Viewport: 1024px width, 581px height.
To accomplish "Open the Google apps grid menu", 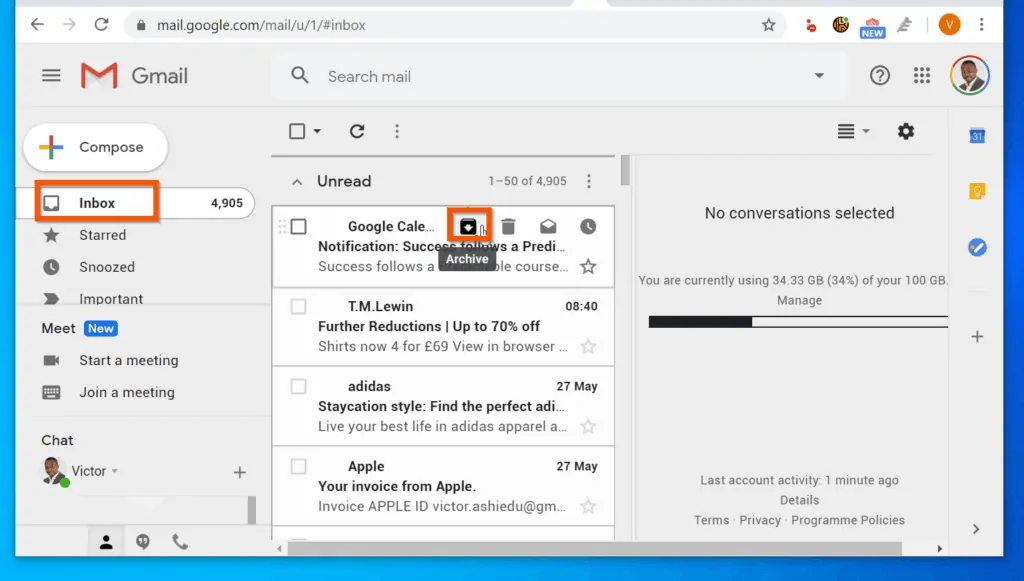I will (x=922, y=75).
